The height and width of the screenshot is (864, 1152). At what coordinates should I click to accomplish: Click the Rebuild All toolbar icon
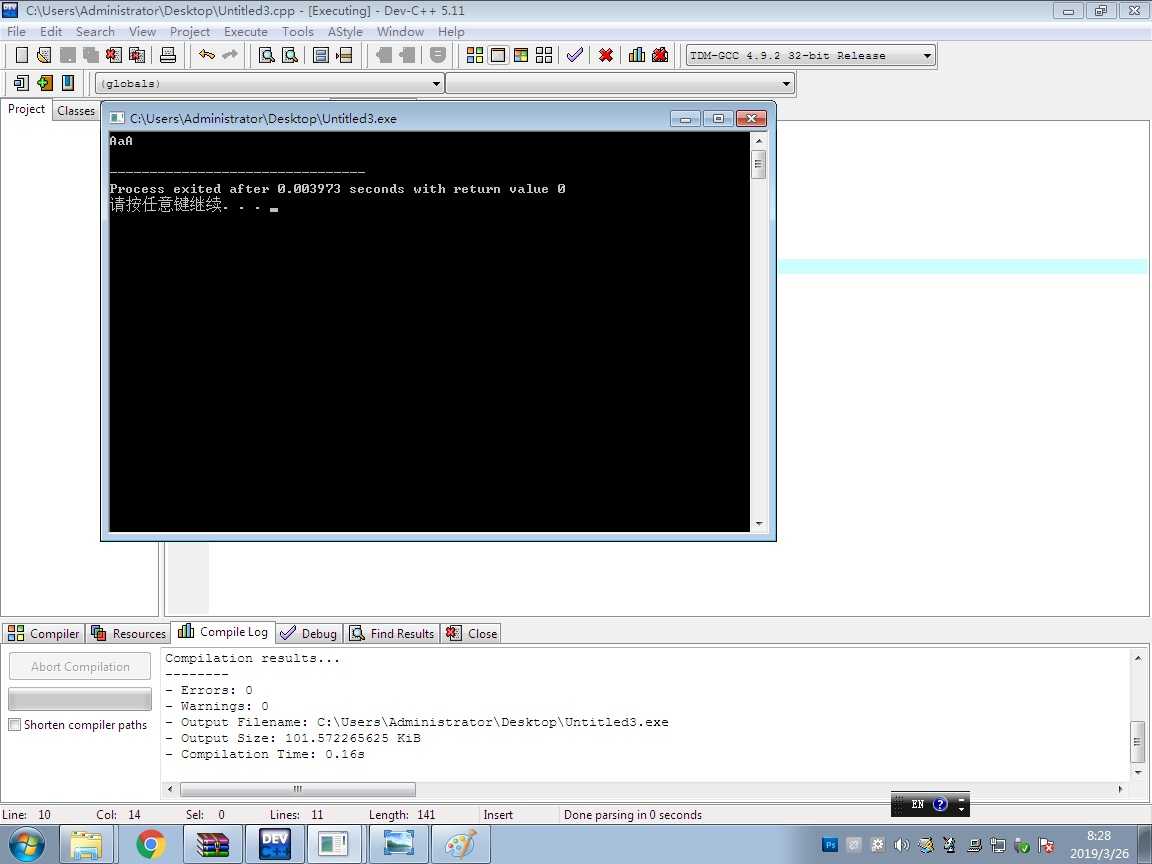pyautogui.click(x=544, y=55)
